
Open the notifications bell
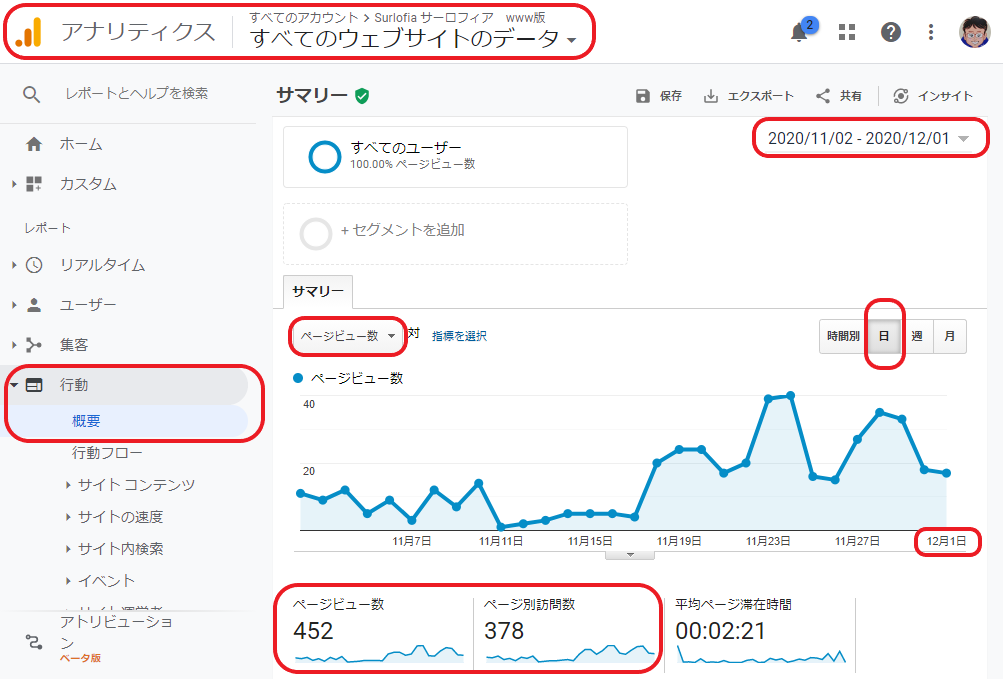click(x=798, y=31)
